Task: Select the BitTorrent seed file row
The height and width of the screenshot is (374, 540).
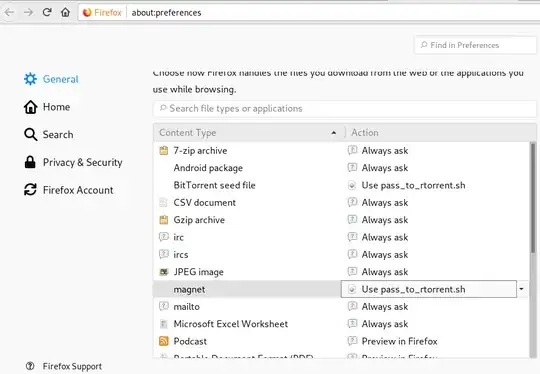Action: tap(342, 186)
